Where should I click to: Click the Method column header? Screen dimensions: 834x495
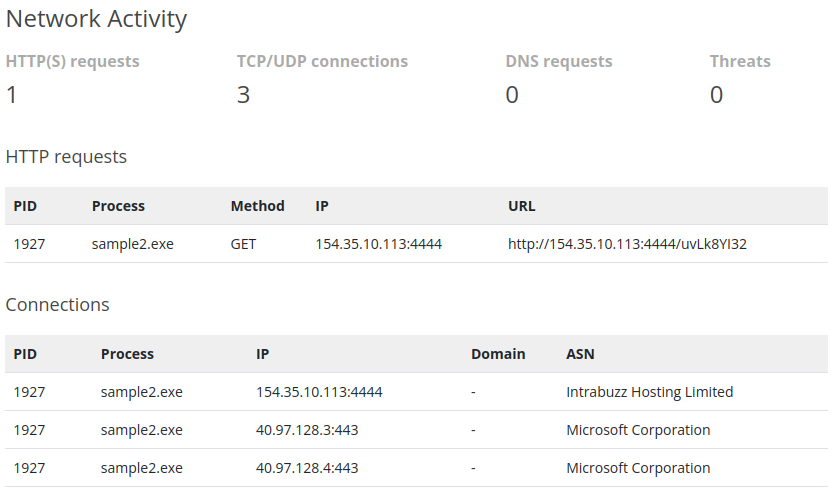click(x=257, y=206)
